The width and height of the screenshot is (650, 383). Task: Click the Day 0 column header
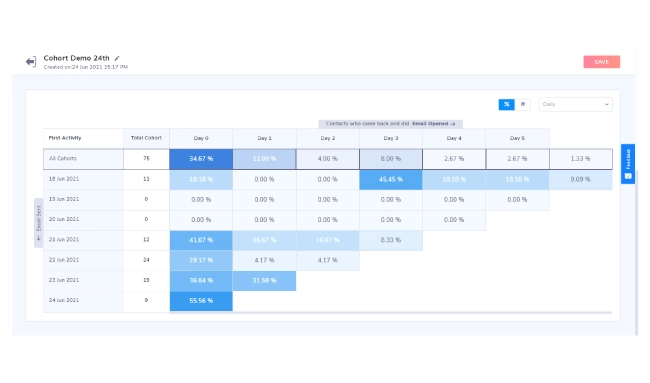point(201,138)
